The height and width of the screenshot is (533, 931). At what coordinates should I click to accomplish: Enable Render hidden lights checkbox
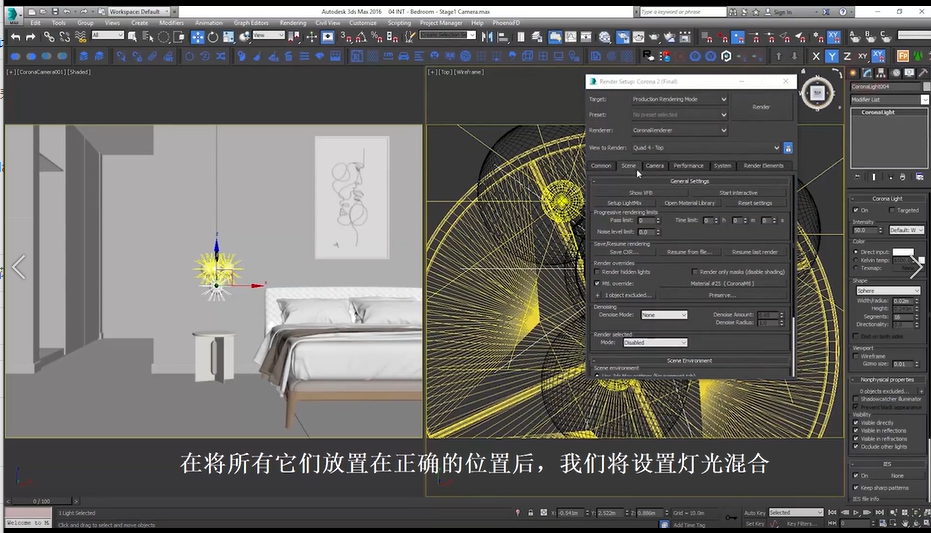coord(597,272)
